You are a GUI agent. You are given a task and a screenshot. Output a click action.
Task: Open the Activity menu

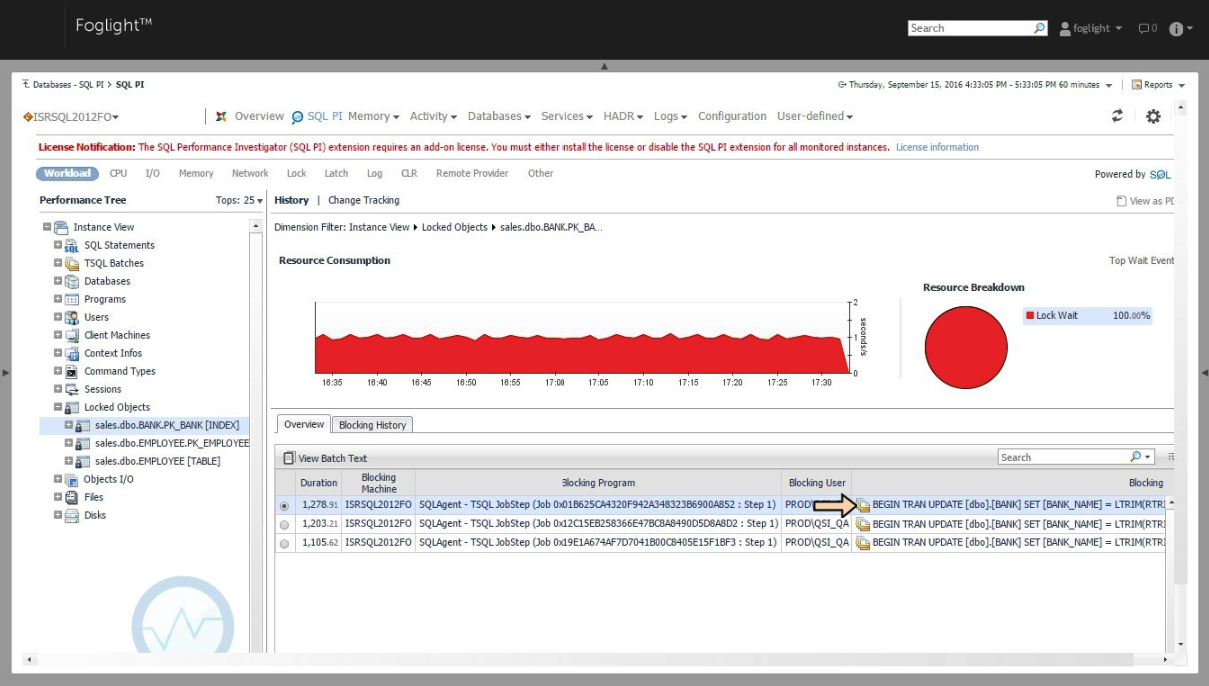click(433, 116)
